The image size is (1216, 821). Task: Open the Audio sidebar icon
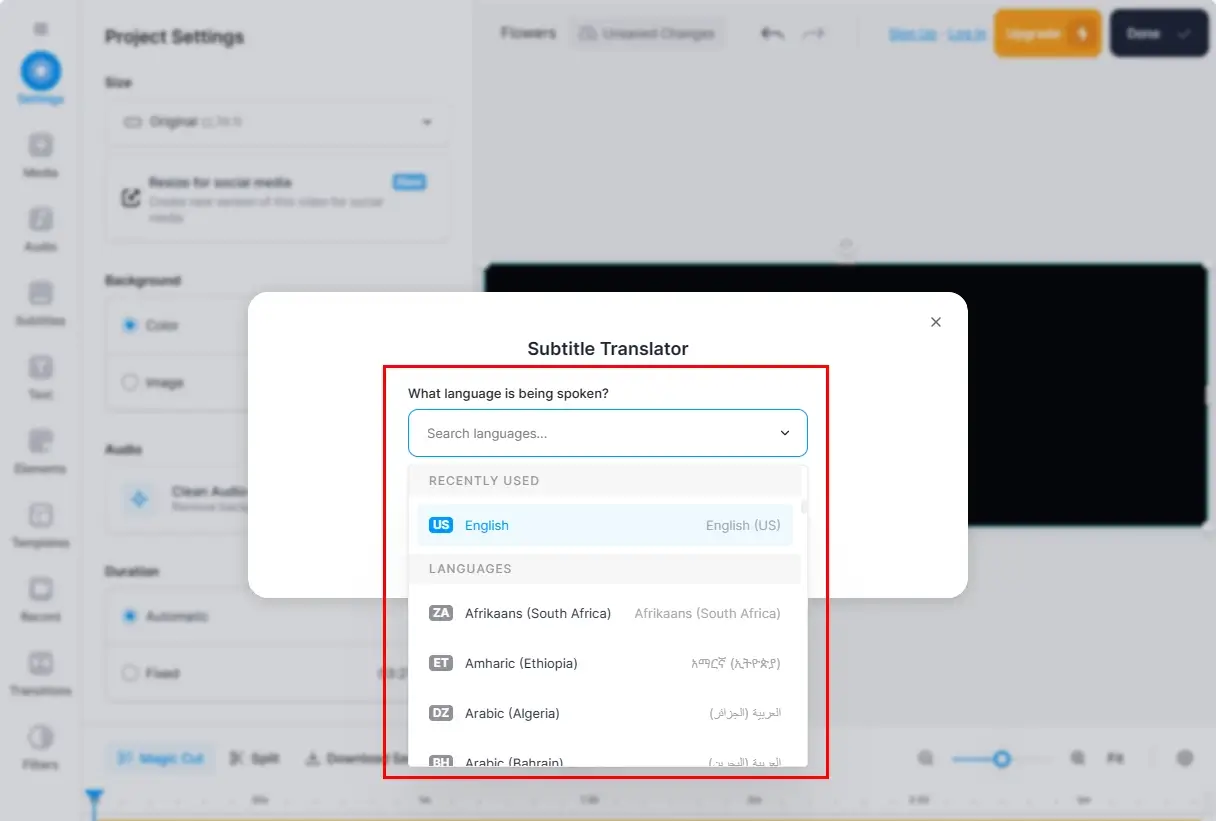(40, 220)
